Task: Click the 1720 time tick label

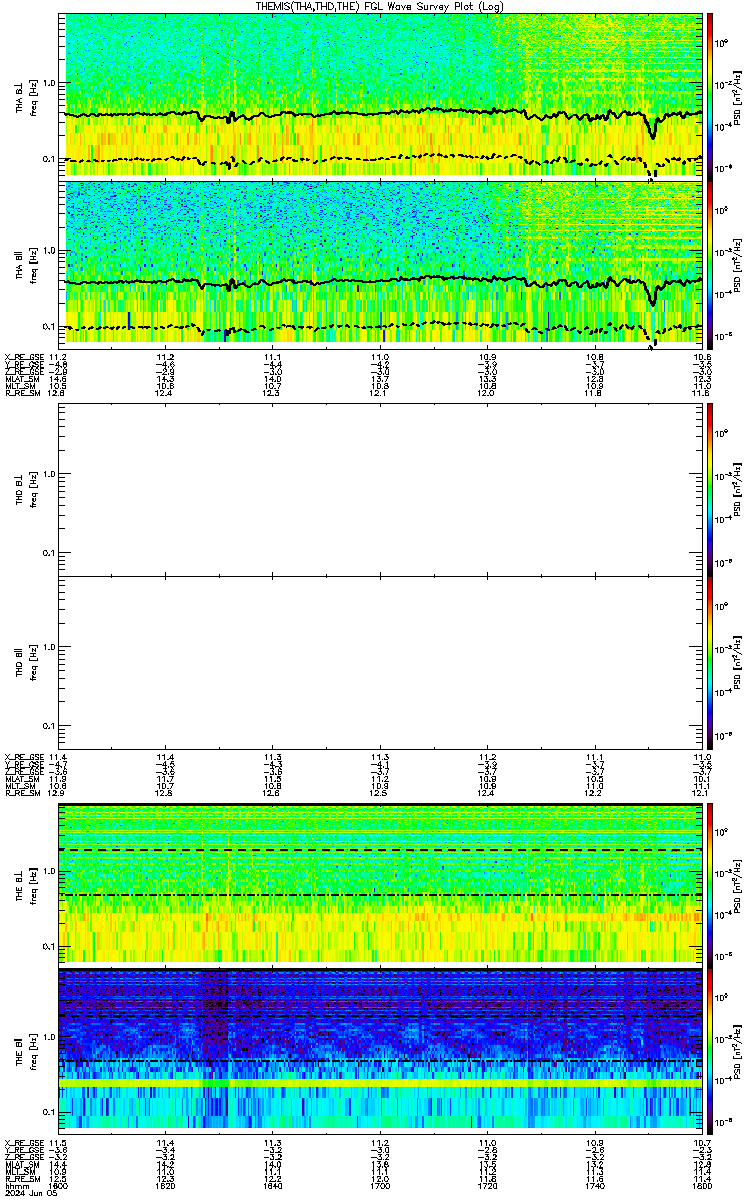Action: pos(486,1186)
